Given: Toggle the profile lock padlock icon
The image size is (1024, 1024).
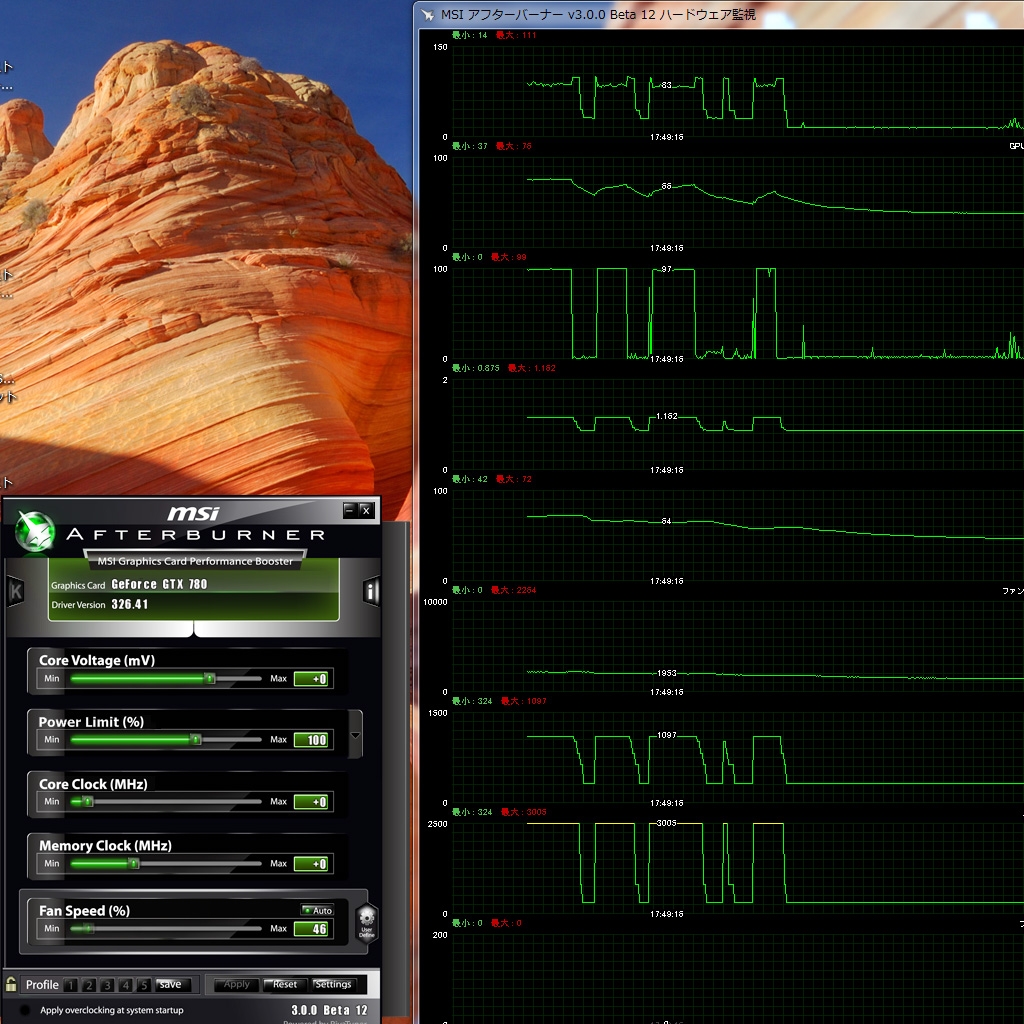Looking at the screenshot, I should (11, 984).
